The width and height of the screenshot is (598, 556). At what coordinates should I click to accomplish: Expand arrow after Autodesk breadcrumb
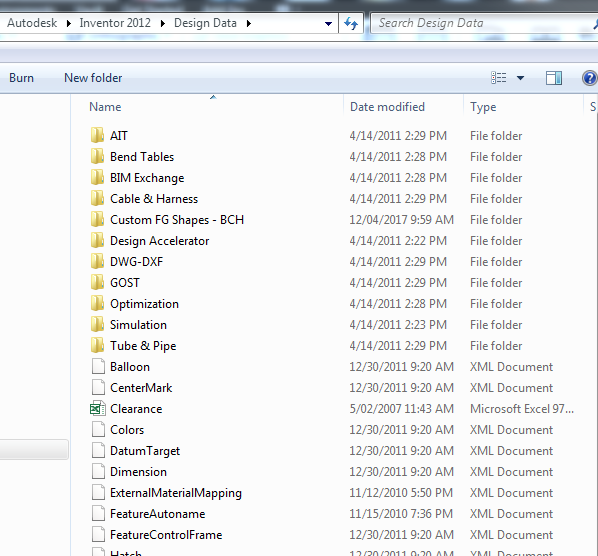[x=69, y=24]
